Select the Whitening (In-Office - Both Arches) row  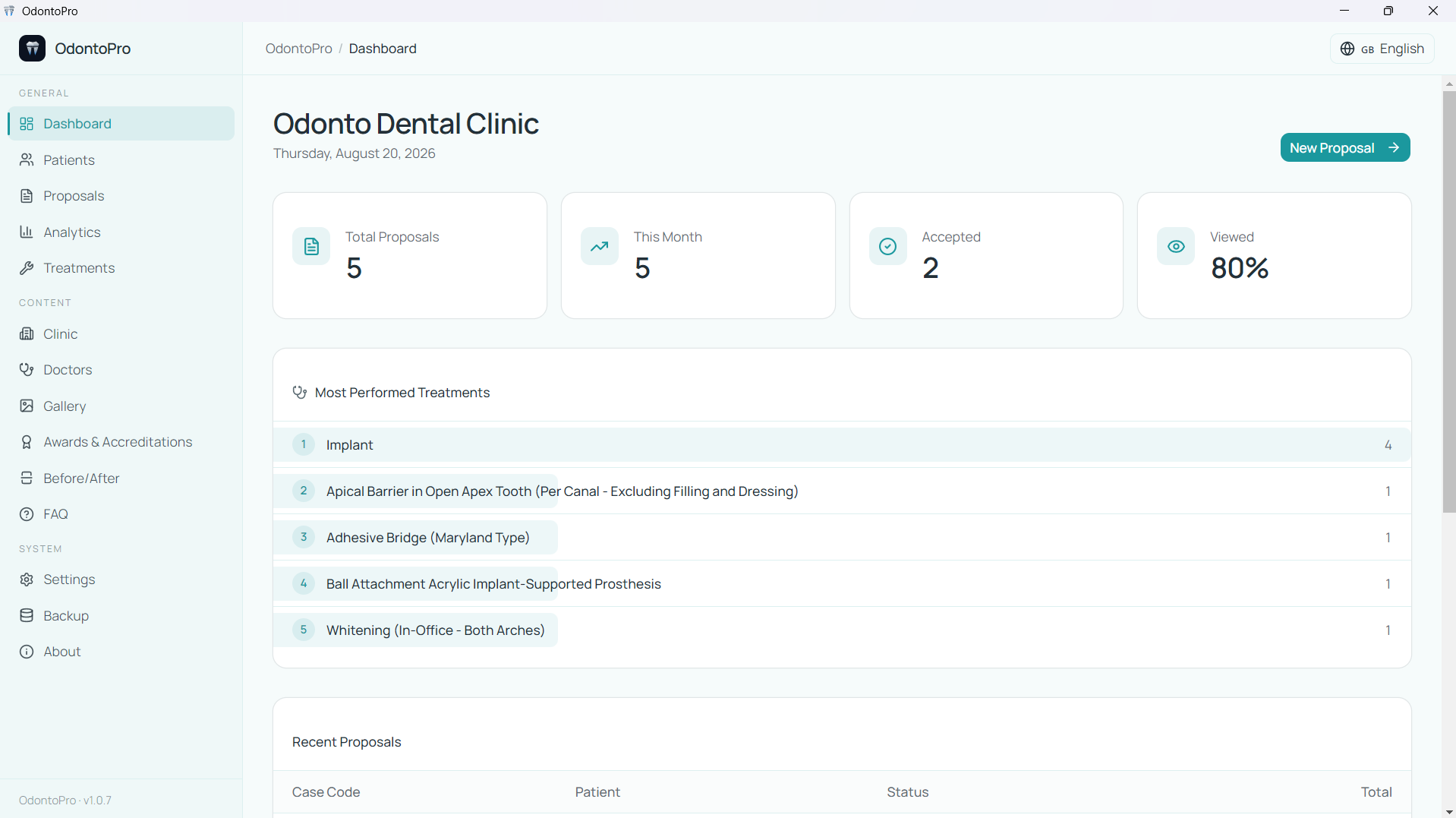click(842, 630)
